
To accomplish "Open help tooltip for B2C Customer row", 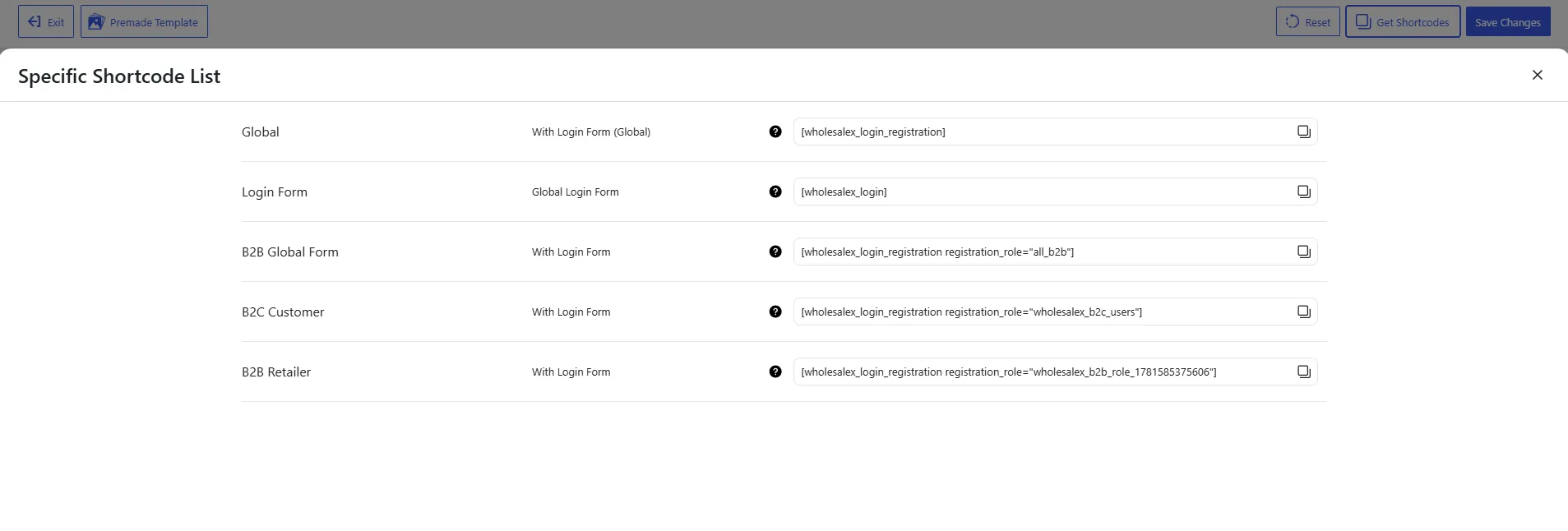I will 775,312.
